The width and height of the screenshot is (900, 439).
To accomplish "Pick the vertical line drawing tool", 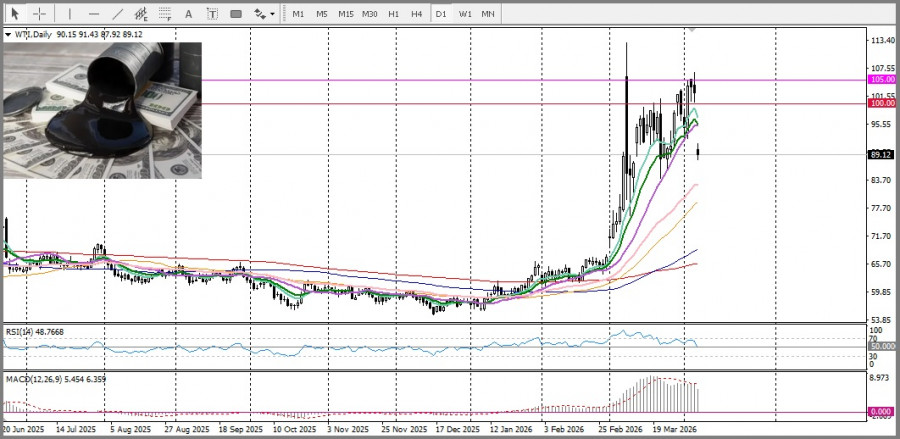I will [x=69, y=14].
